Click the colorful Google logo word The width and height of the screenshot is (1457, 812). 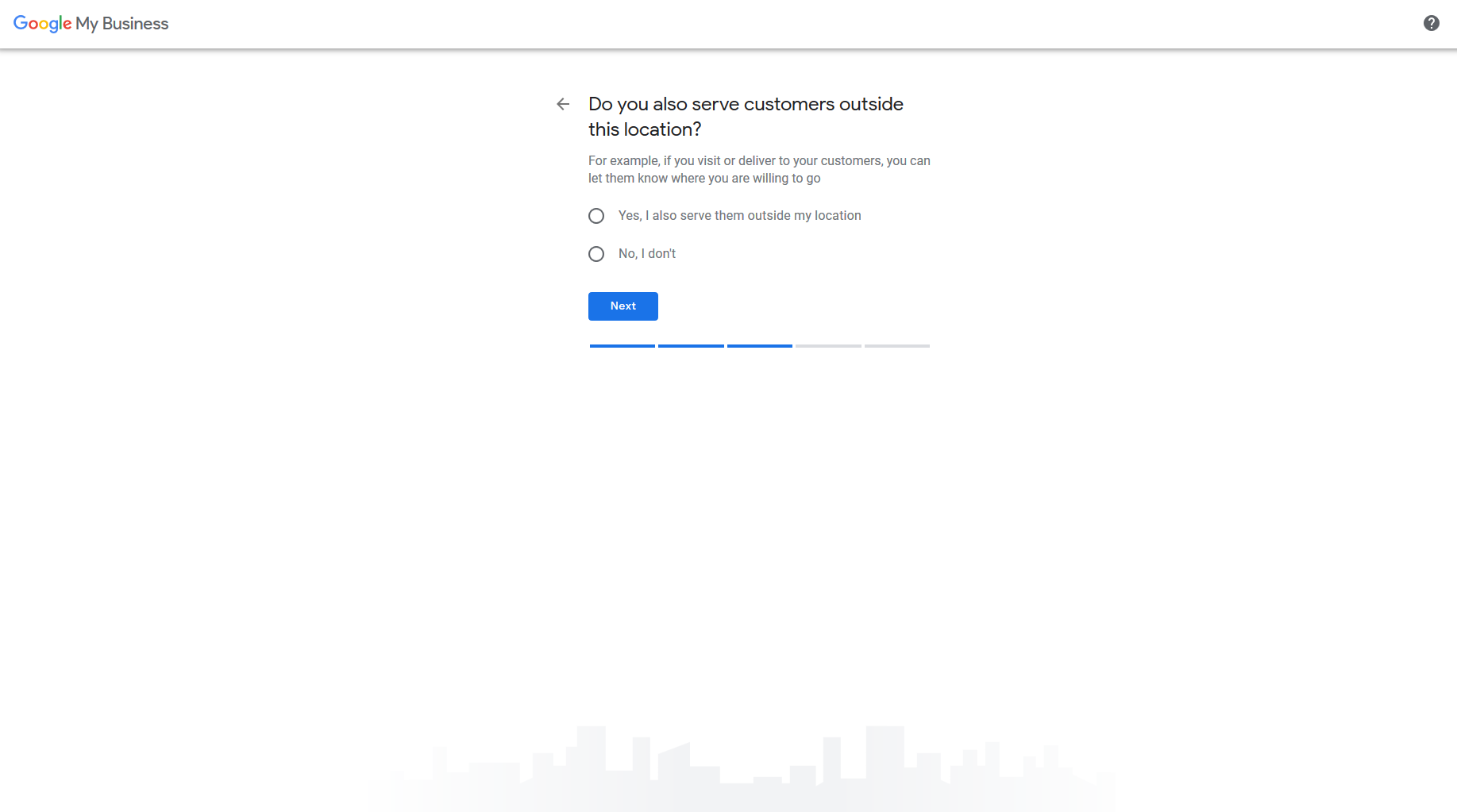pos(42,24)
